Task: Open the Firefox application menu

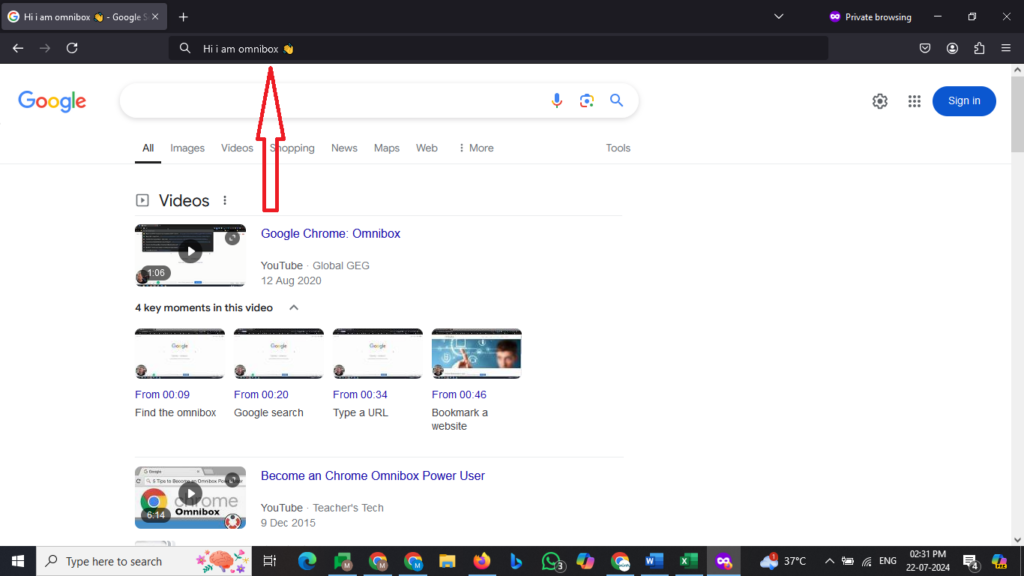Action: pyautogui.click(x=1006, y=48)
